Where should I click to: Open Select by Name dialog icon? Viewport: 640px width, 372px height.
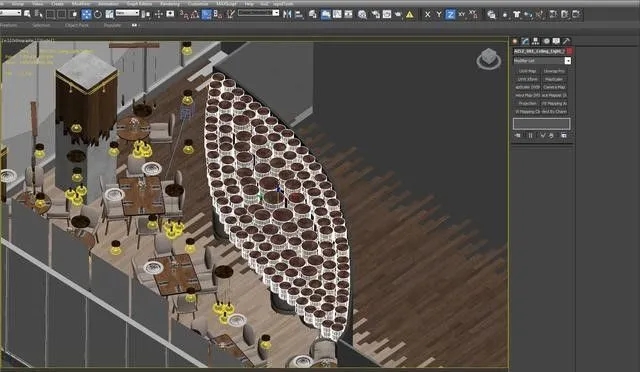(39, 15)
